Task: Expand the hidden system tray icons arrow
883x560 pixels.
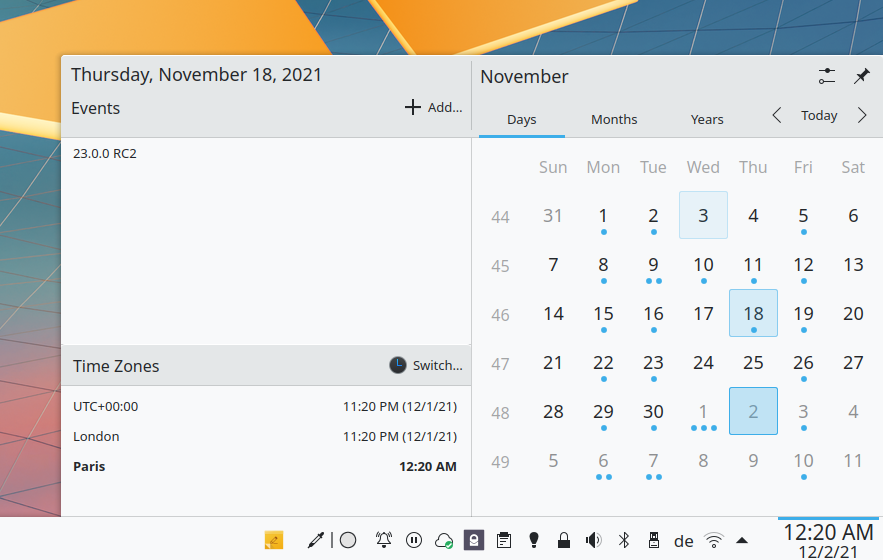Action: click(x=742, y=540)
